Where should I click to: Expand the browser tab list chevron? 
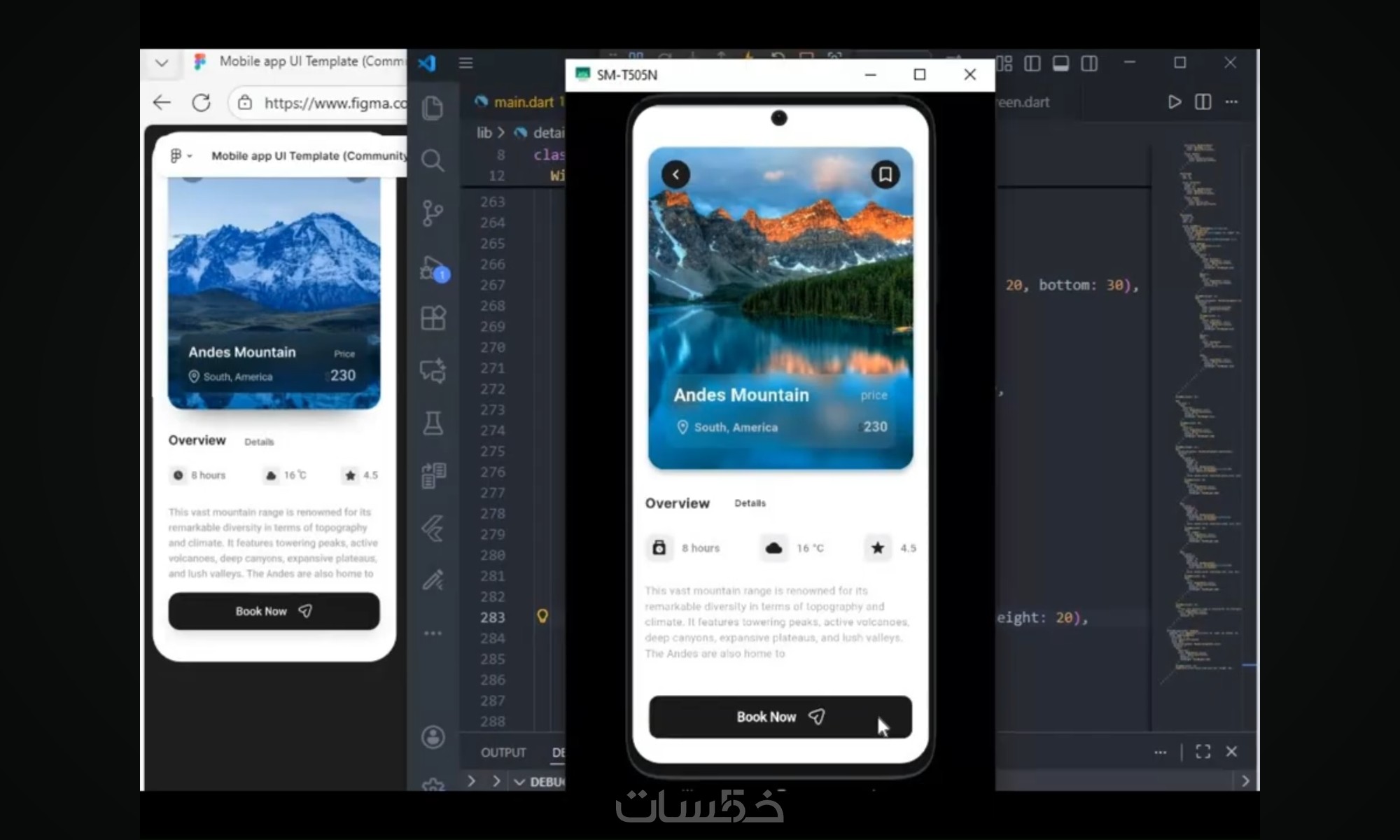tap(162, 63)
